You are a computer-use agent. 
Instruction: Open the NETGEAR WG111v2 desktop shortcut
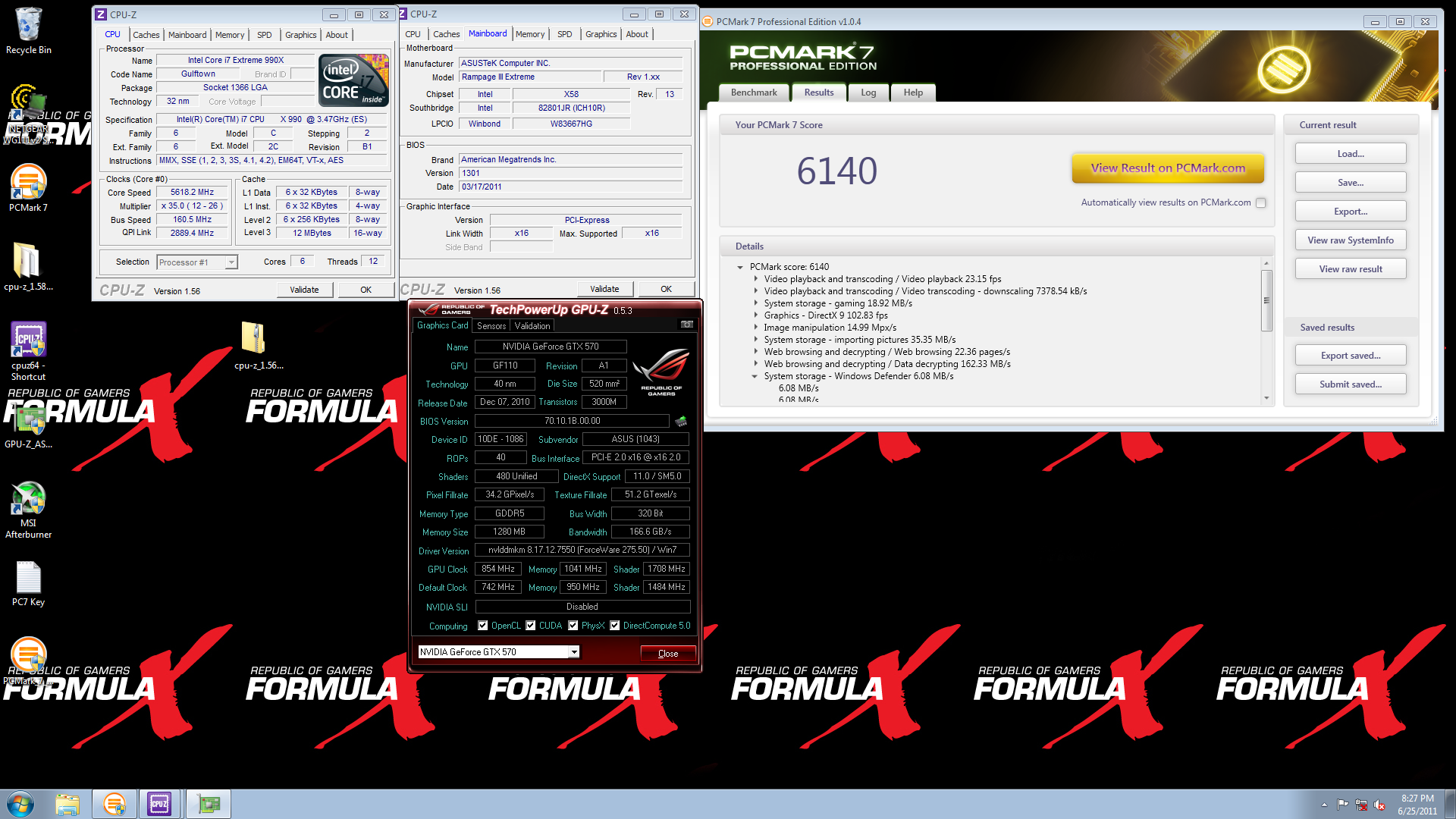(28, 114)
